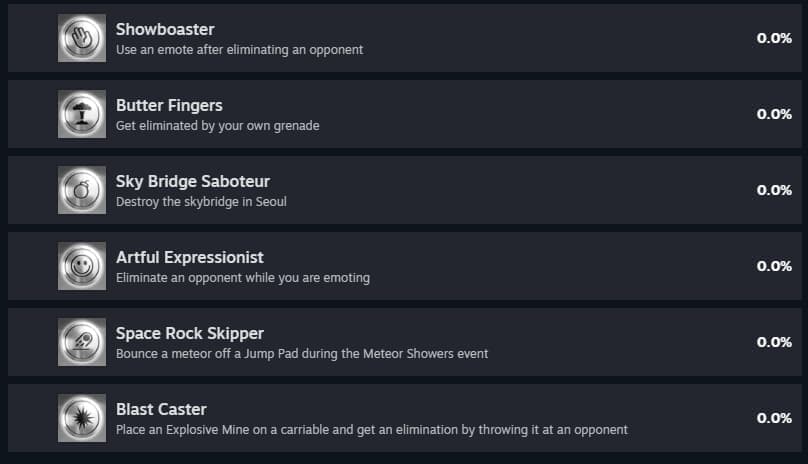Click the Explosive Mine carriable description text
808x464 pixels.
tap(372, 429)
